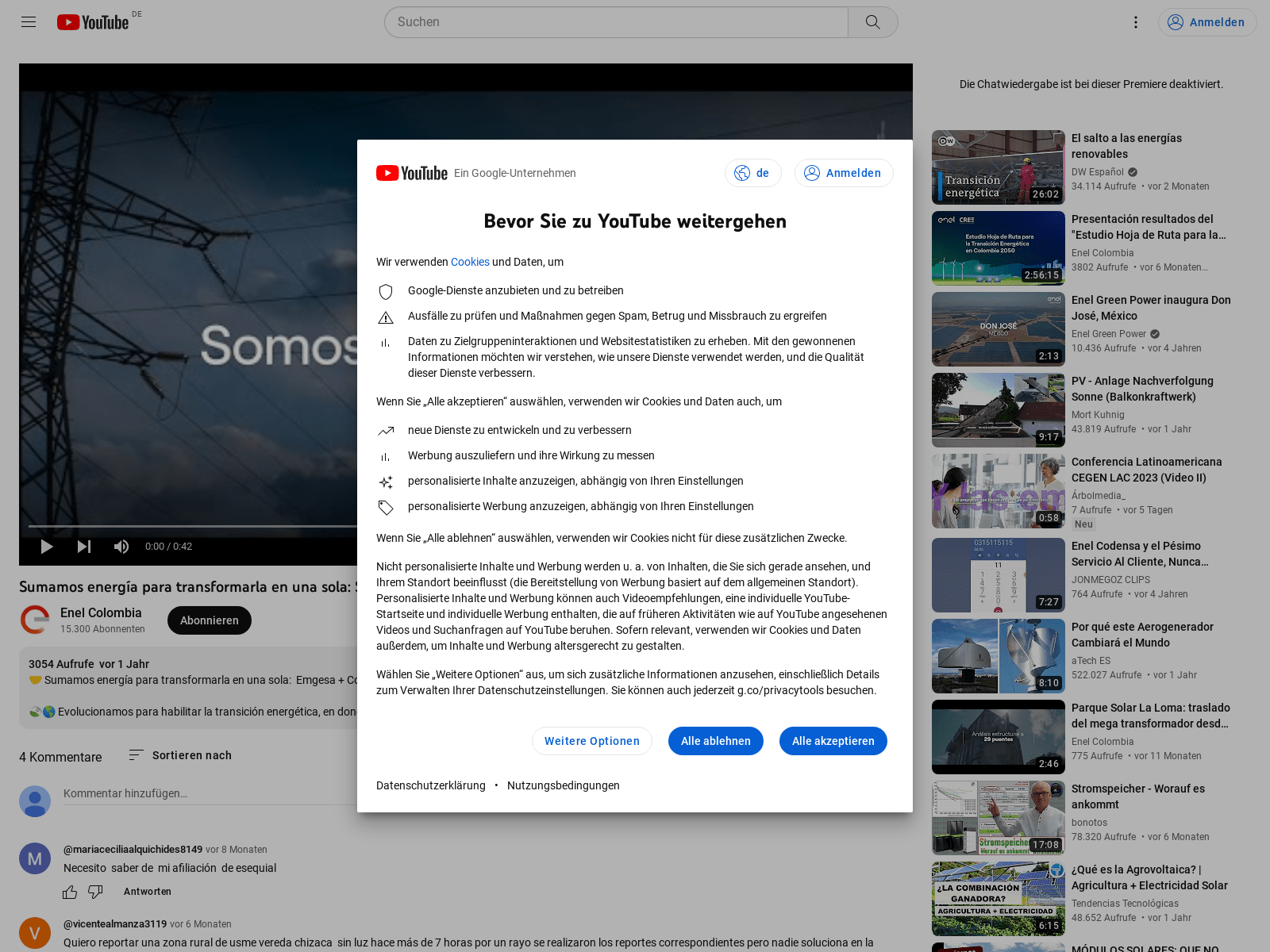Click Alle ablehnen button
Image resolution: width=1270 pixels, height=952 pixels.
(716, 741)
